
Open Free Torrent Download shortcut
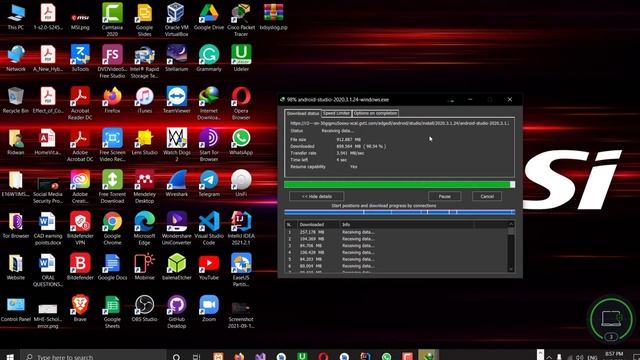click(x=112, y=187)
